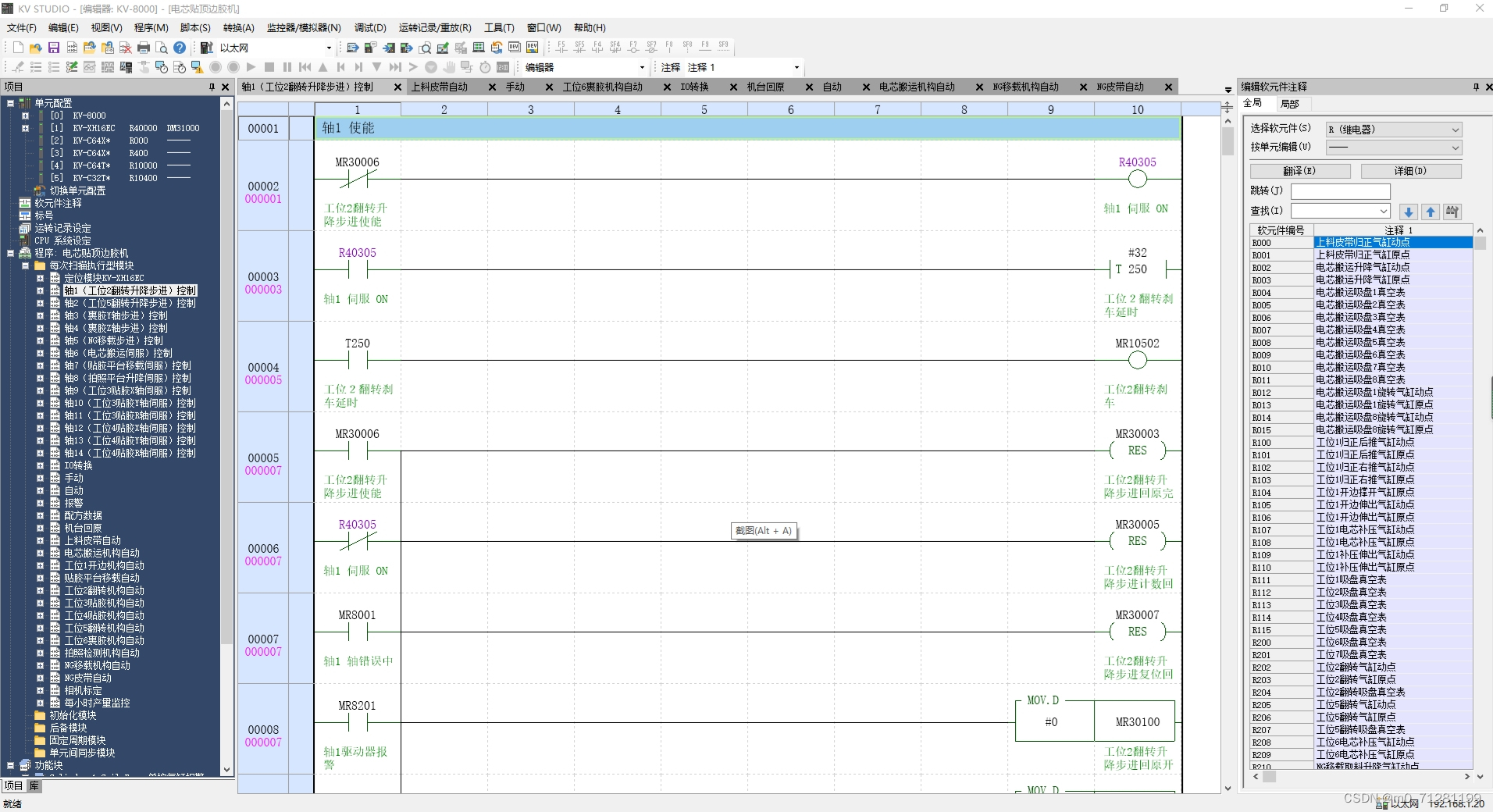Insert F5 normally-open contact

tap(561, 47)
